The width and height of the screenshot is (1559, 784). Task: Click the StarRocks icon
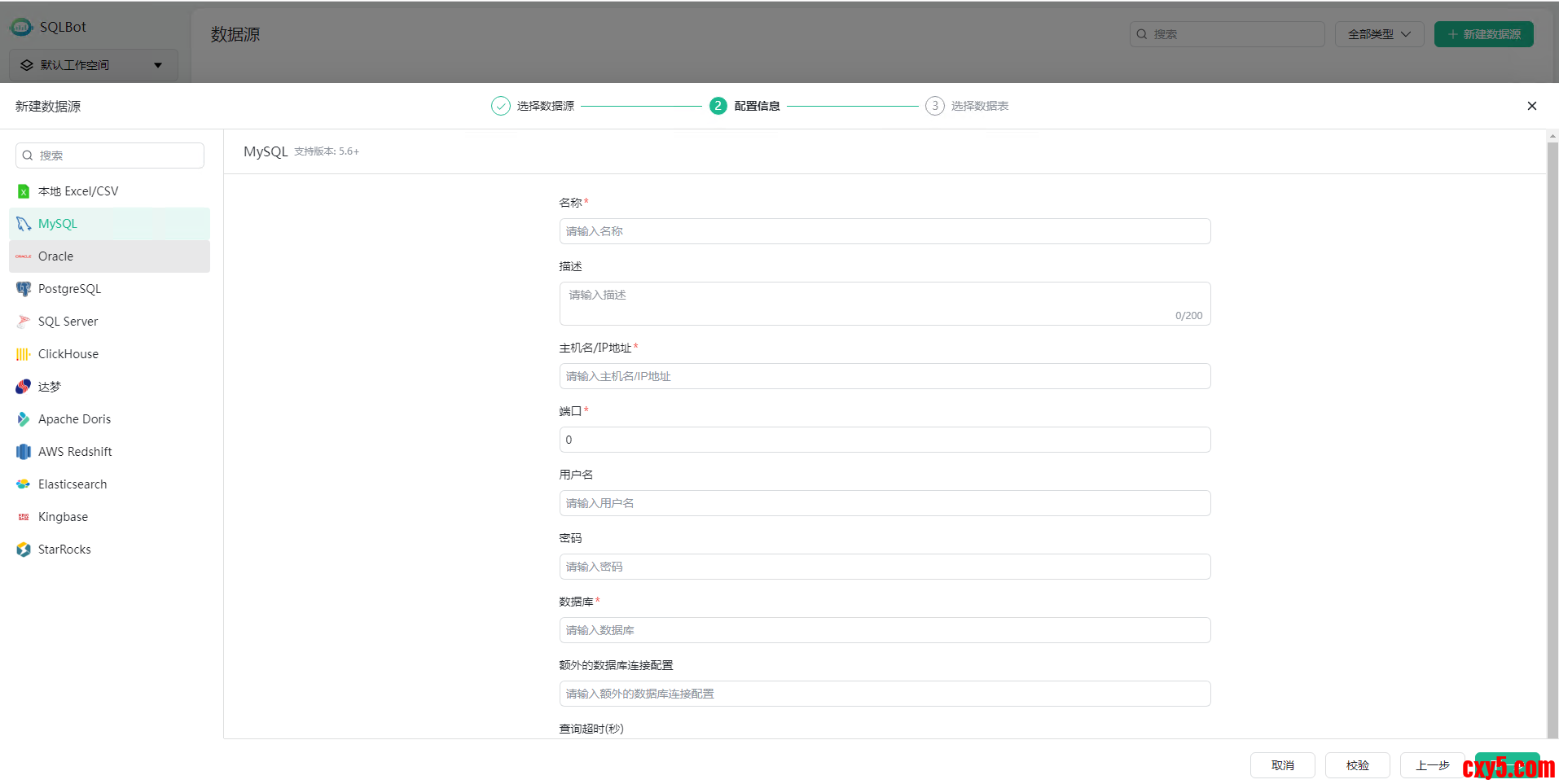click(24, 550)
